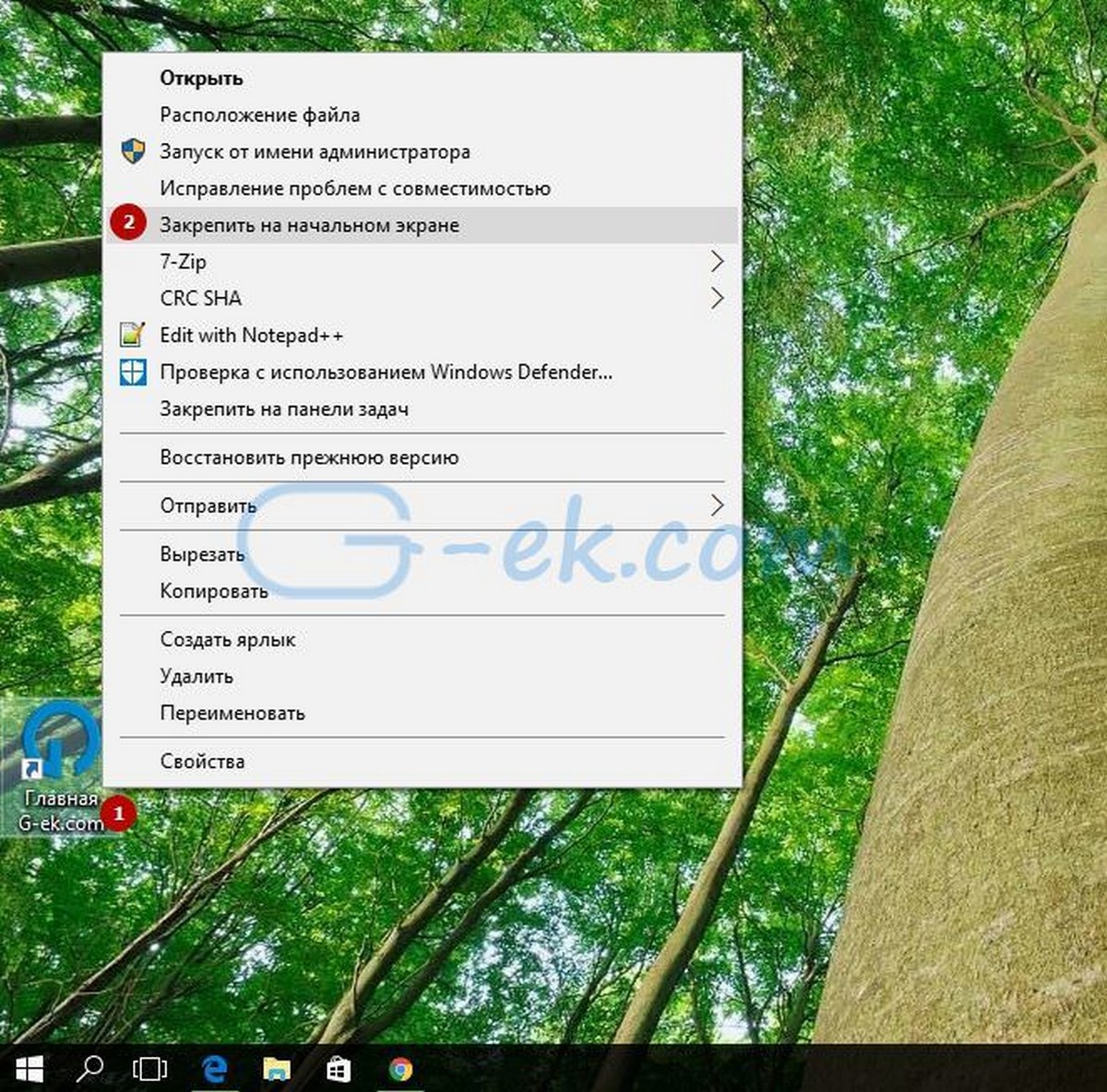The height and width of the screenshot is (1092, 1107).
Task: Select the Главная G-ek.com desktop shortcut
Action: 59,766
